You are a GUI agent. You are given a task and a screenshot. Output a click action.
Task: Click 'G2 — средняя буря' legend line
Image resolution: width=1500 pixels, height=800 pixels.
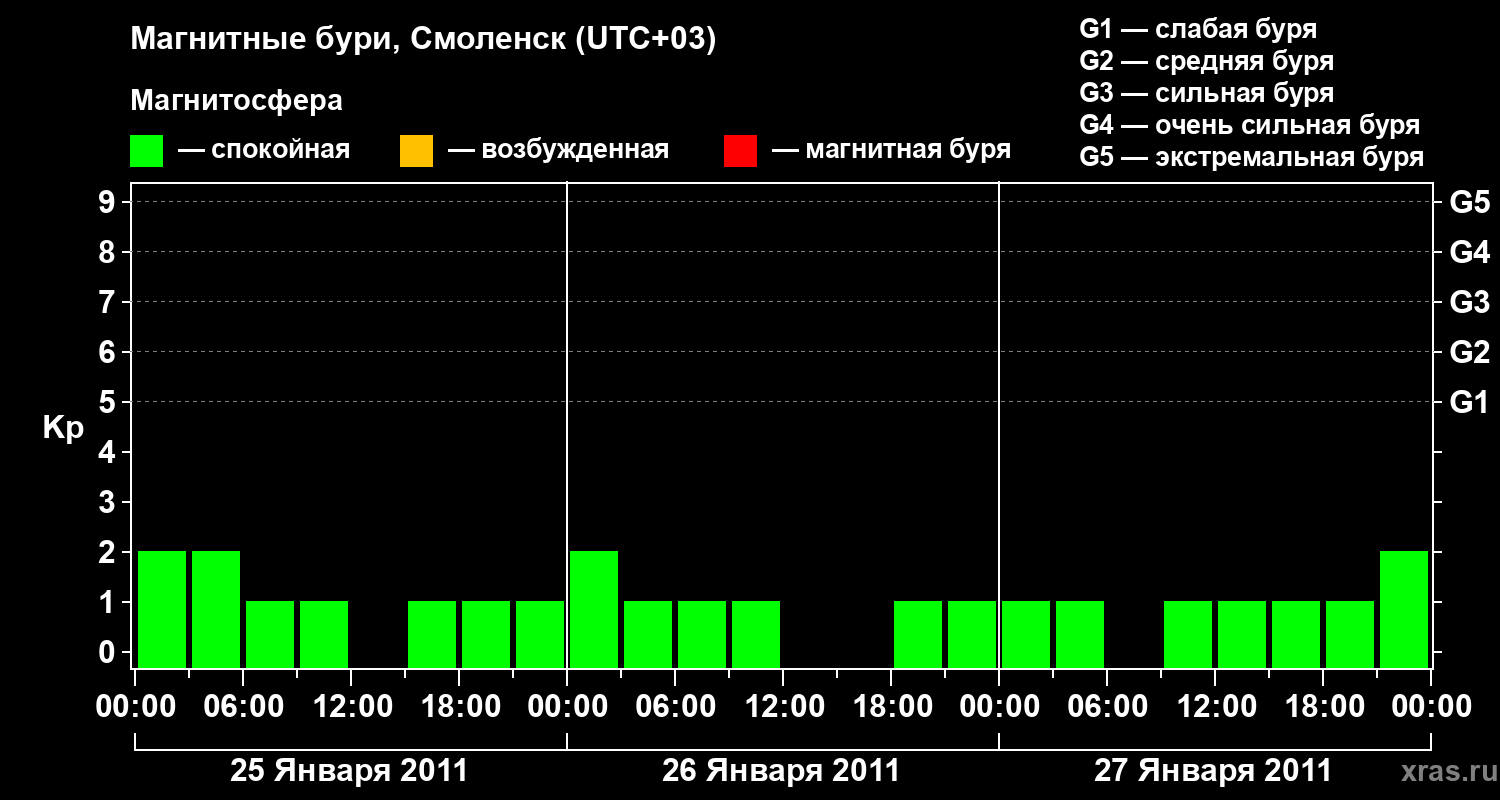1207,61
